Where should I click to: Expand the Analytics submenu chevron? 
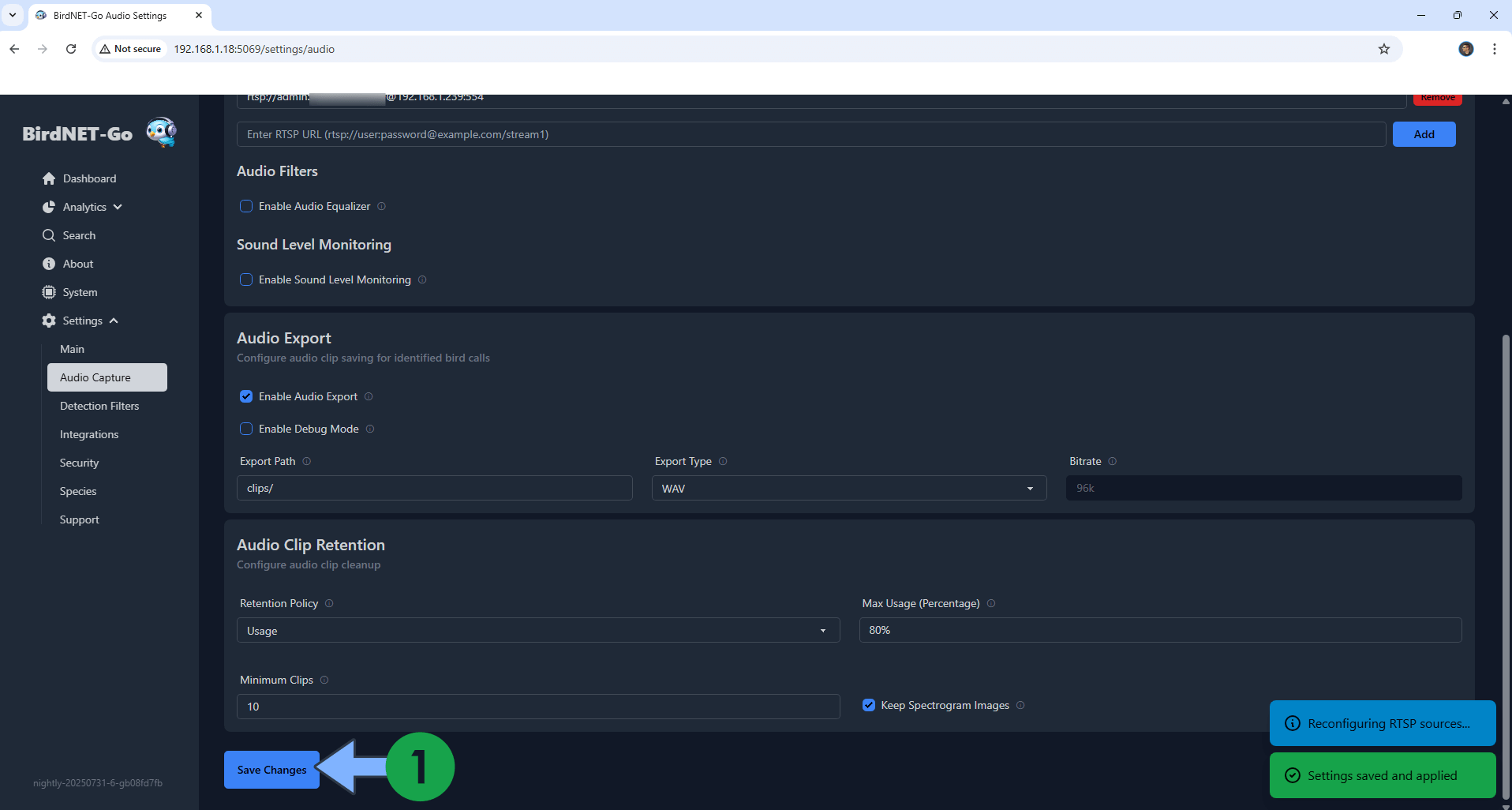(x=118, y=207)
